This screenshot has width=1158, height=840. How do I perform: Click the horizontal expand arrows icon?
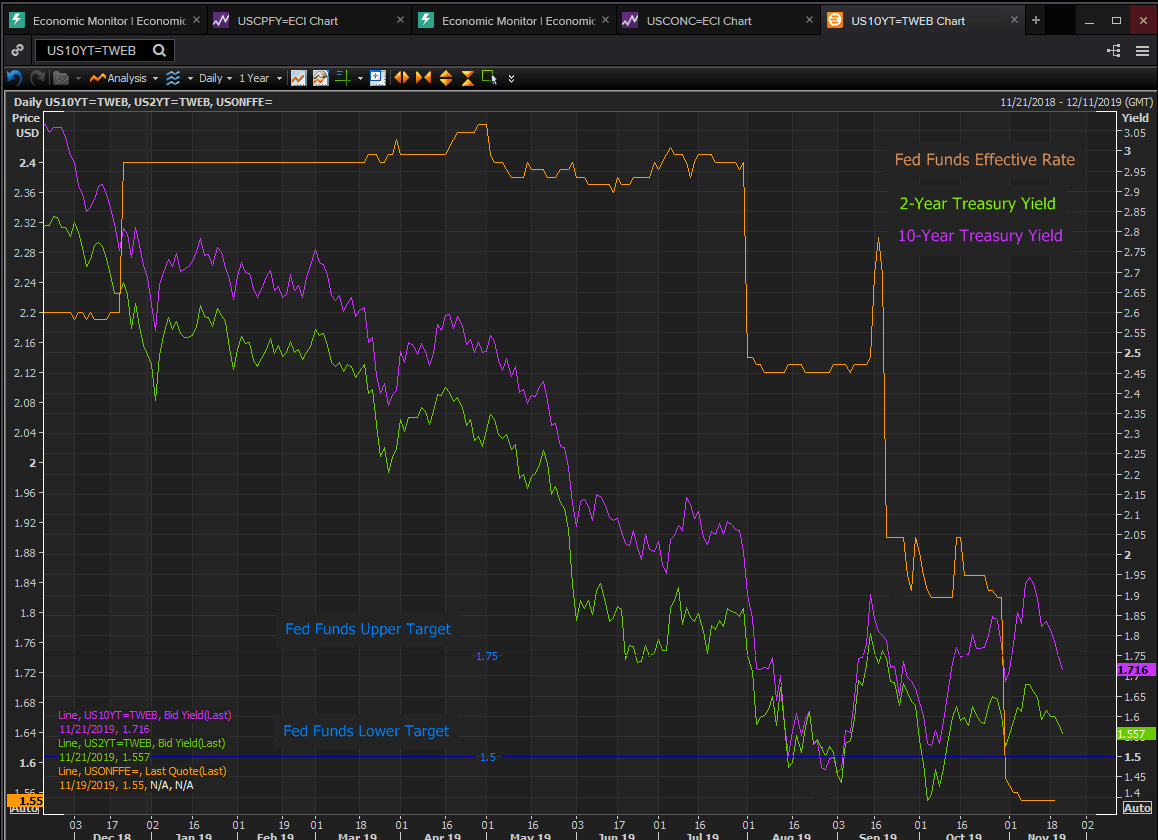coord(401,78)
